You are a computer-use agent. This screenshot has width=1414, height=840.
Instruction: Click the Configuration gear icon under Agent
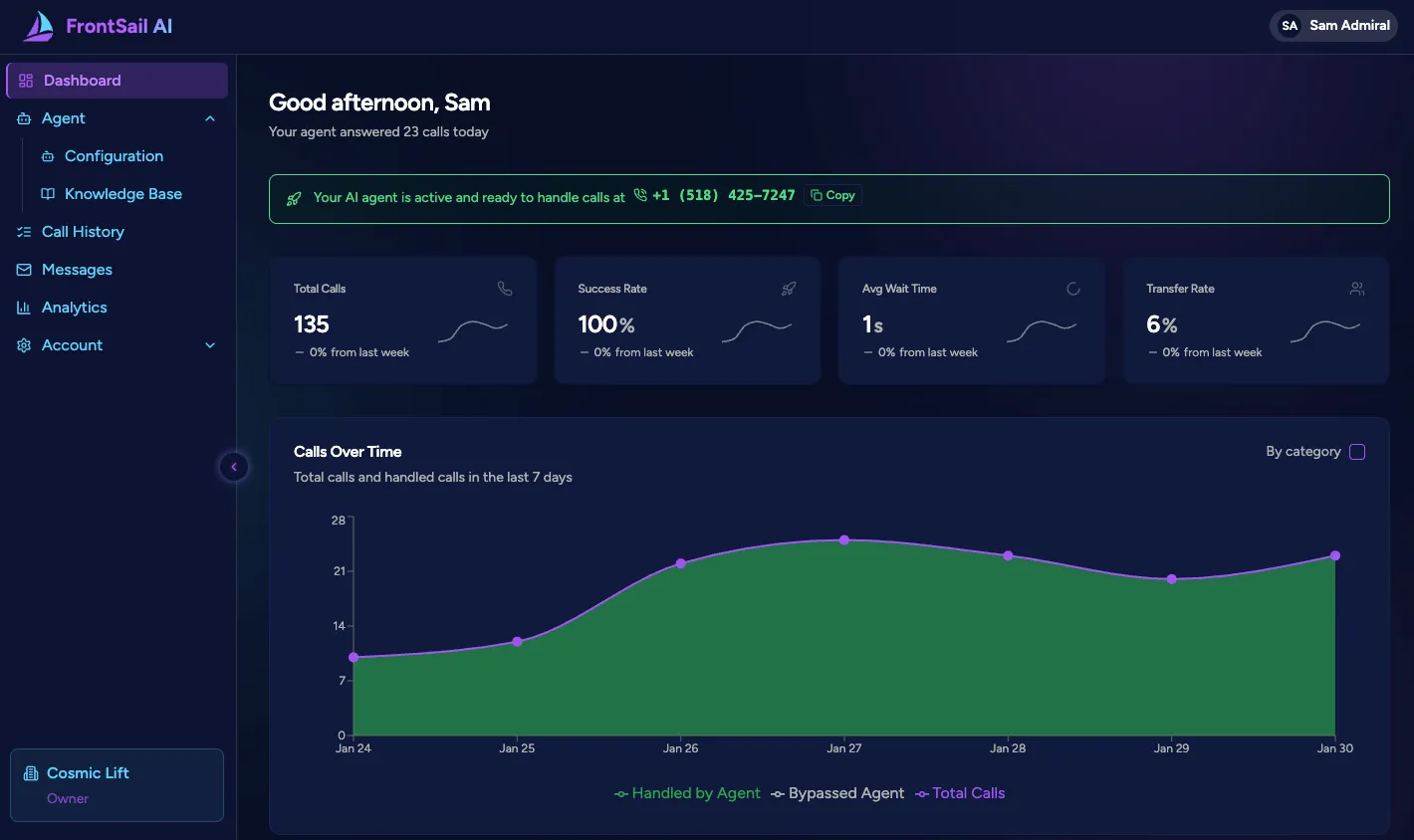(x=47, y=156)
